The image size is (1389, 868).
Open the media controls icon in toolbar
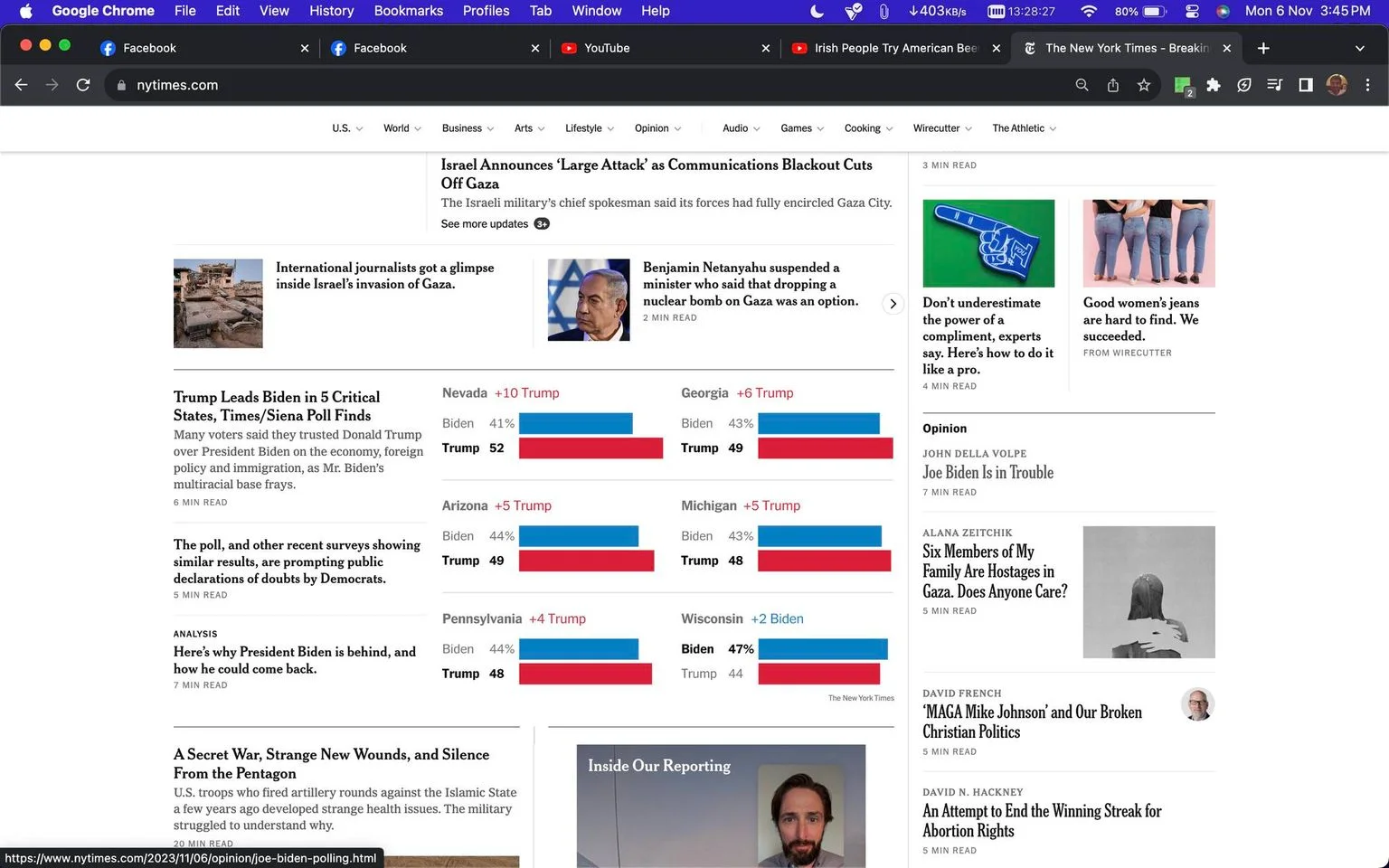(1275, 85)
